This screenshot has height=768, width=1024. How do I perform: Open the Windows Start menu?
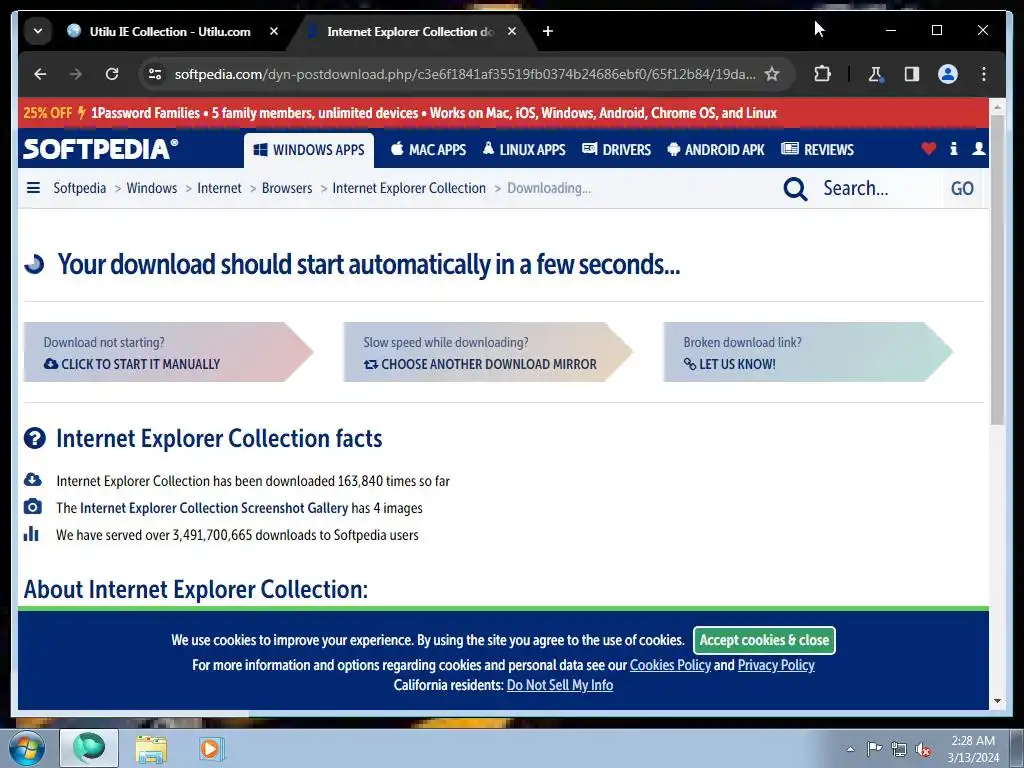pos(27,748)
